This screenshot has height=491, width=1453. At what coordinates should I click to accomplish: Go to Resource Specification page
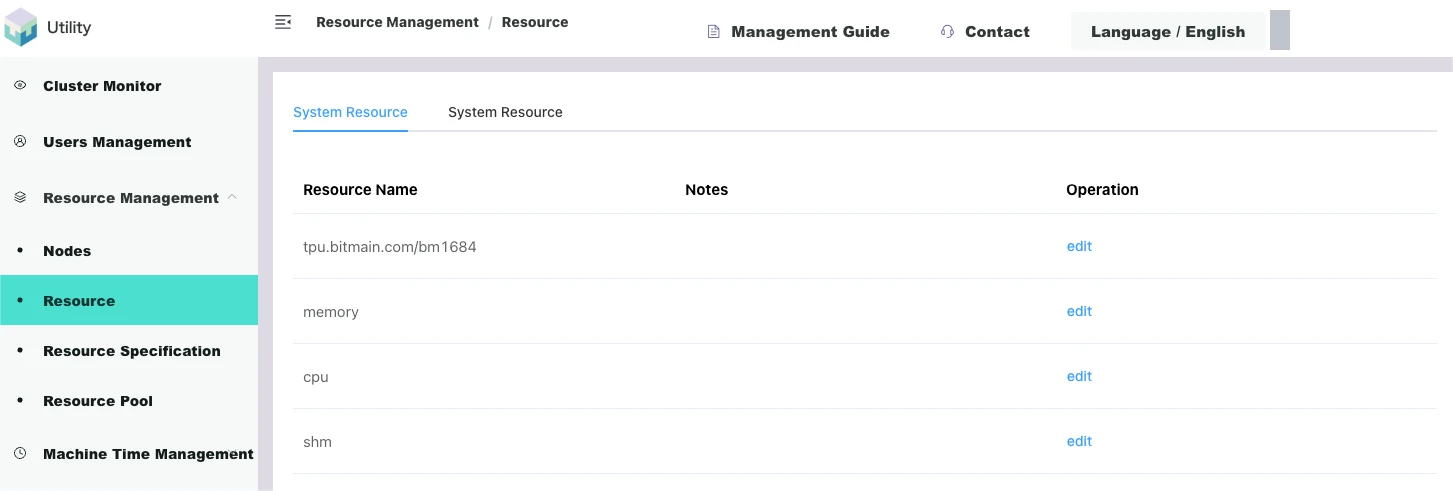131,351
